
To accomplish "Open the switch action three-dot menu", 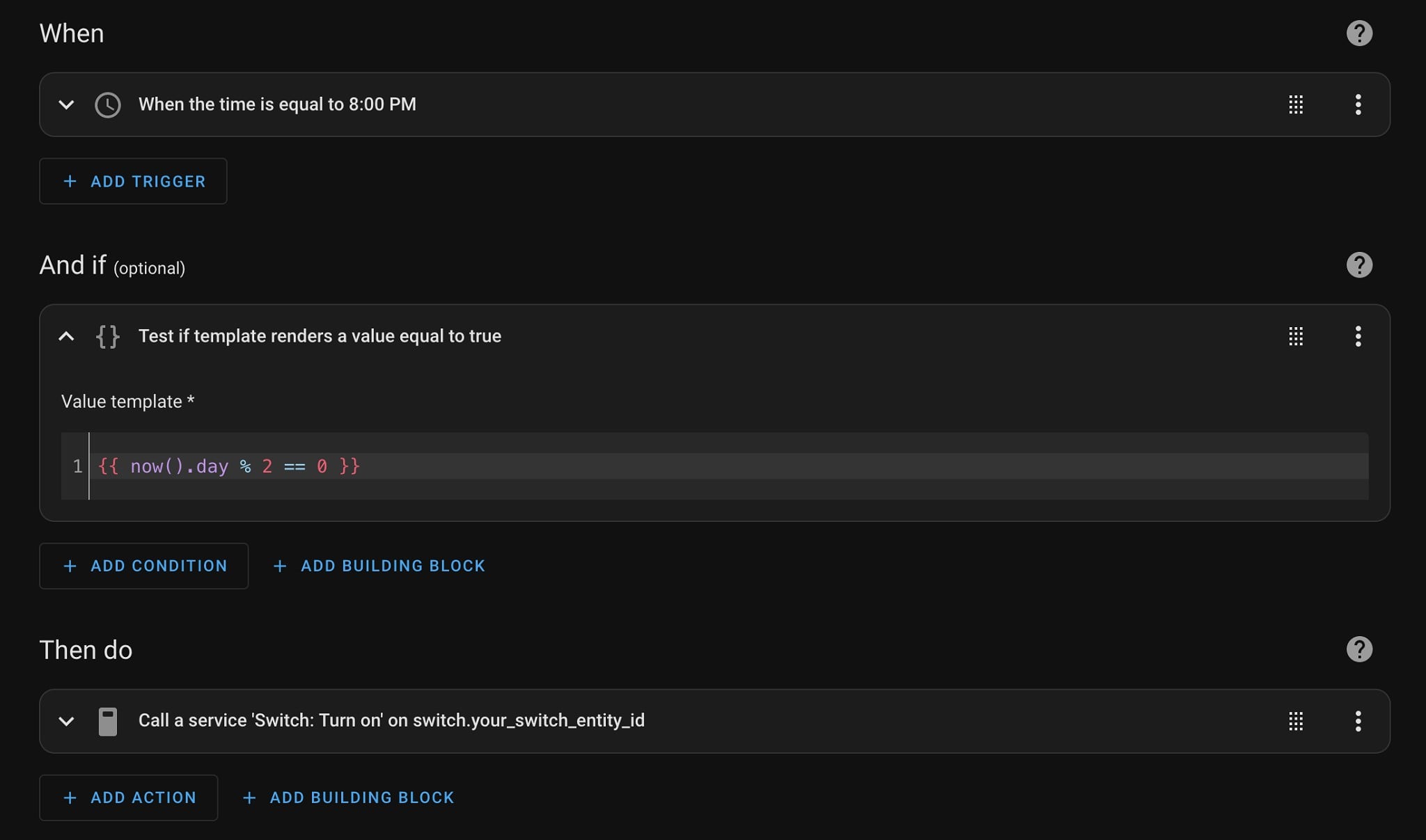I will [1358, 721].
